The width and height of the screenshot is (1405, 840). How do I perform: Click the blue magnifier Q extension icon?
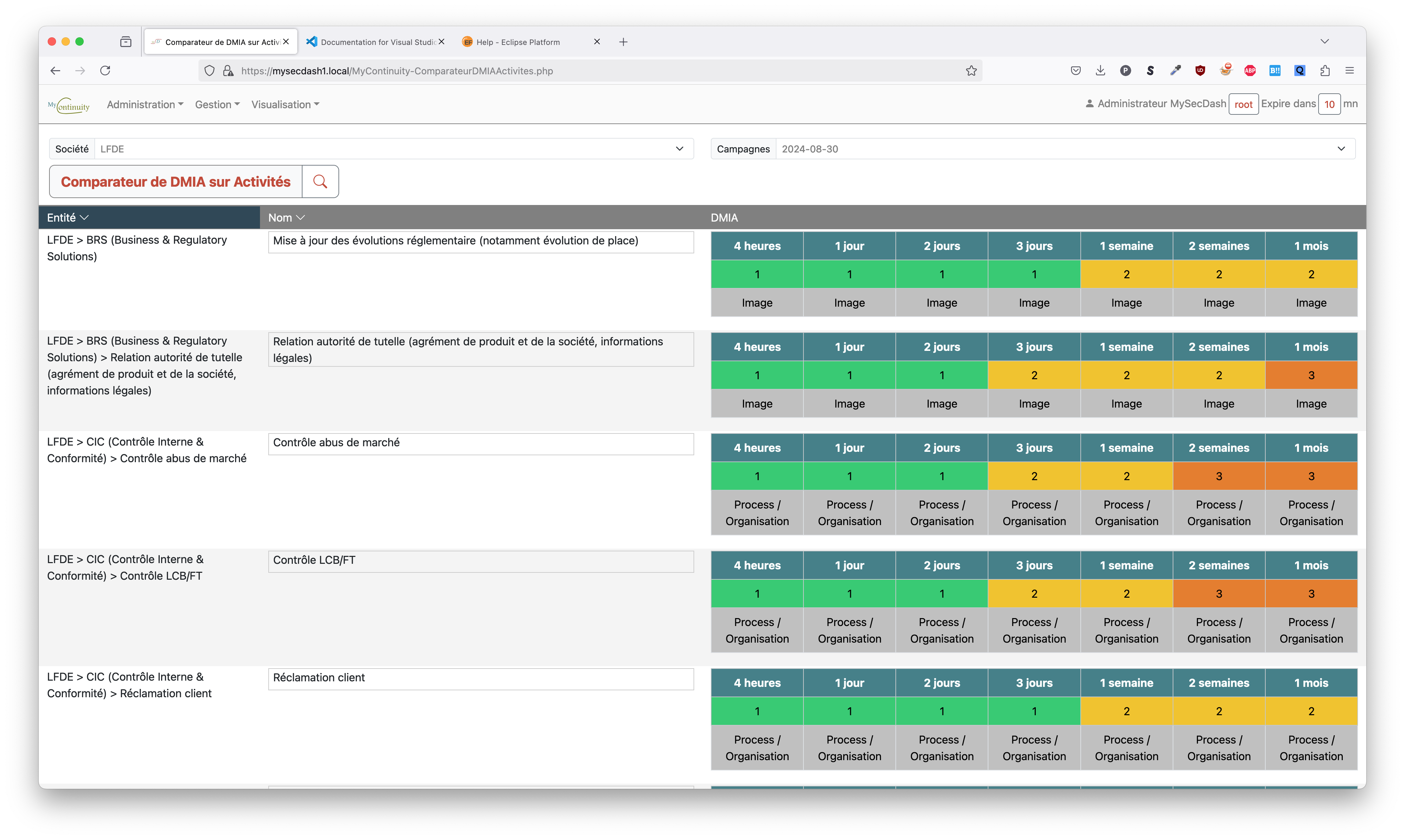[1300, 71]
